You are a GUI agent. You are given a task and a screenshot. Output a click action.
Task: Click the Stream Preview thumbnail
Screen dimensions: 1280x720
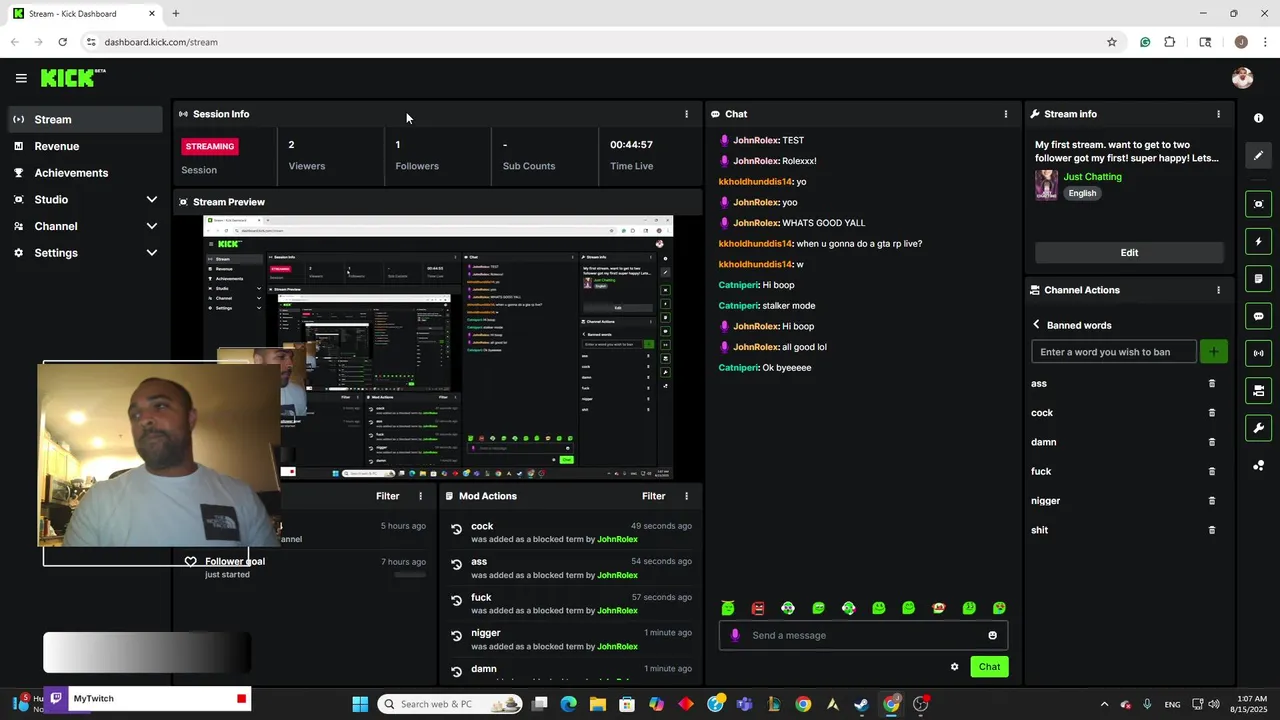click(438, 347)
